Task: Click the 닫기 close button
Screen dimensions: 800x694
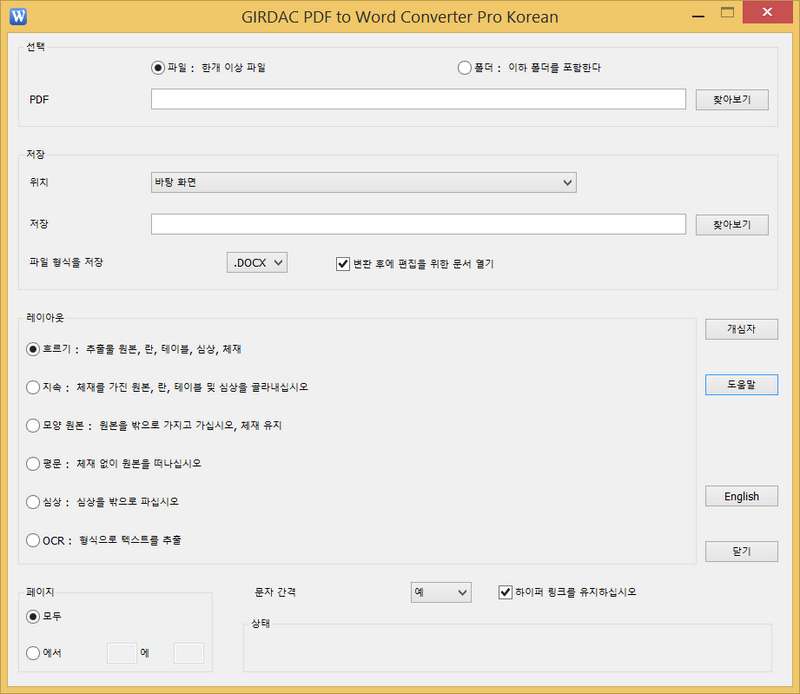Action: [741, 551]
